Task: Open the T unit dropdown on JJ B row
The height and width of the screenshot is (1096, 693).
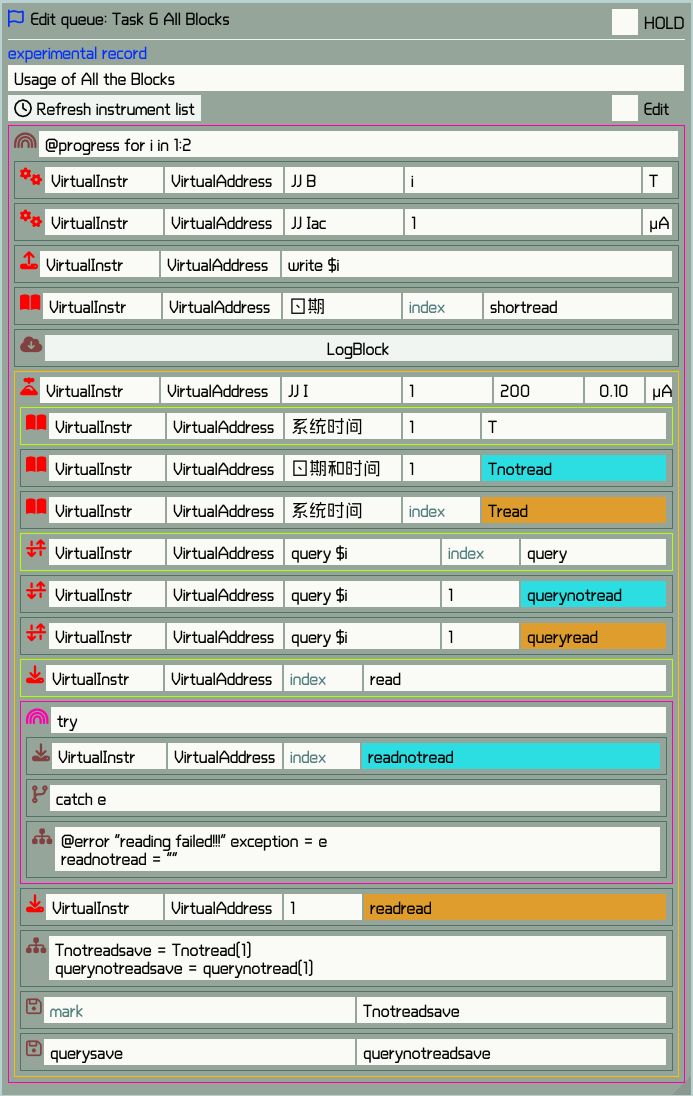Action: pos(657,181)
